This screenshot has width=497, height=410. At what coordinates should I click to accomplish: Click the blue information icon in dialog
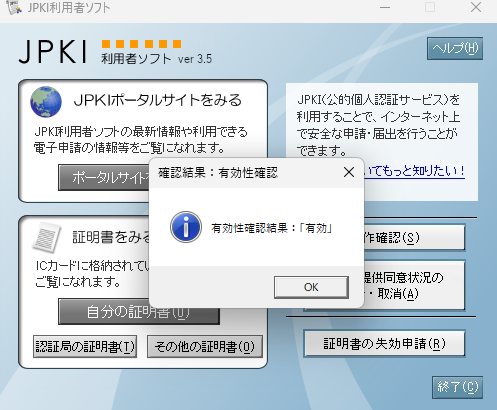pos(186,227)
